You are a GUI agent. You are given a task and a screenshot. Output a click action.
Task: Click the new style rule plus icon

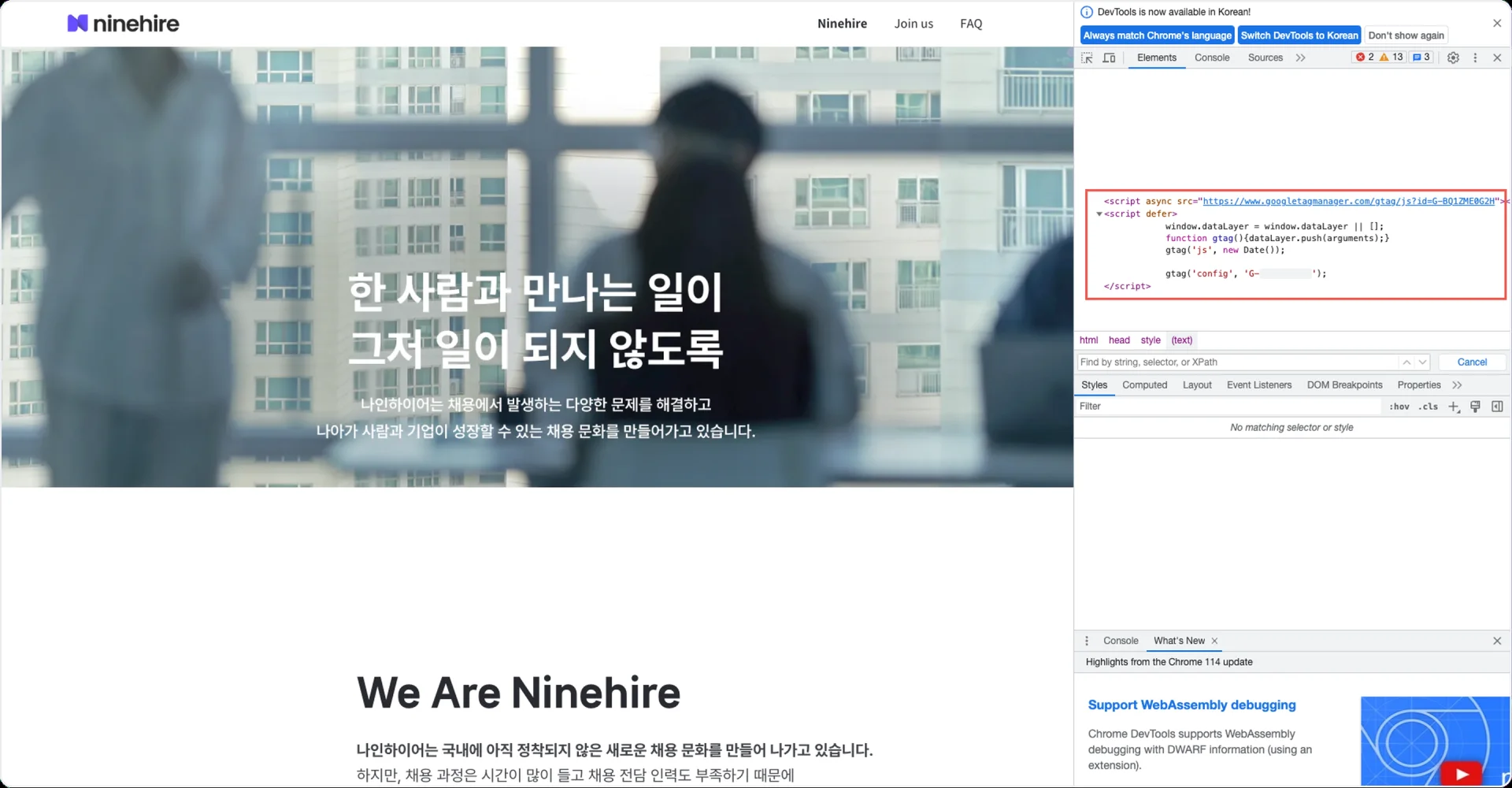[1454, 407]
